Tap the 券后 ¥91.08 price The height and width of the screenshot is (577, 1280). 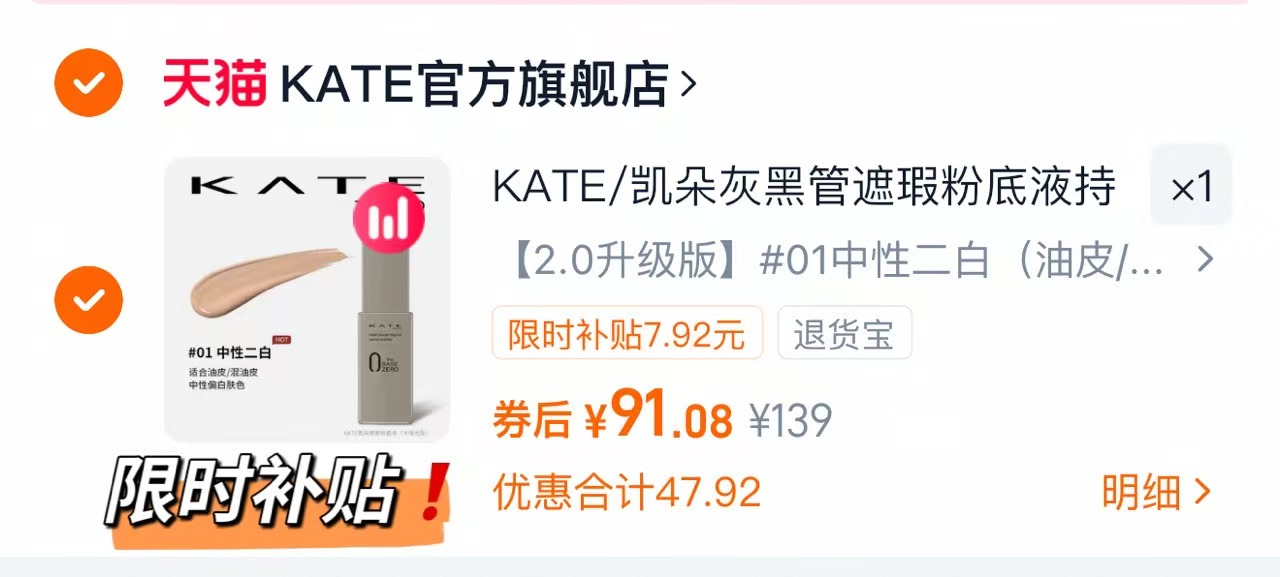point(612,416)
